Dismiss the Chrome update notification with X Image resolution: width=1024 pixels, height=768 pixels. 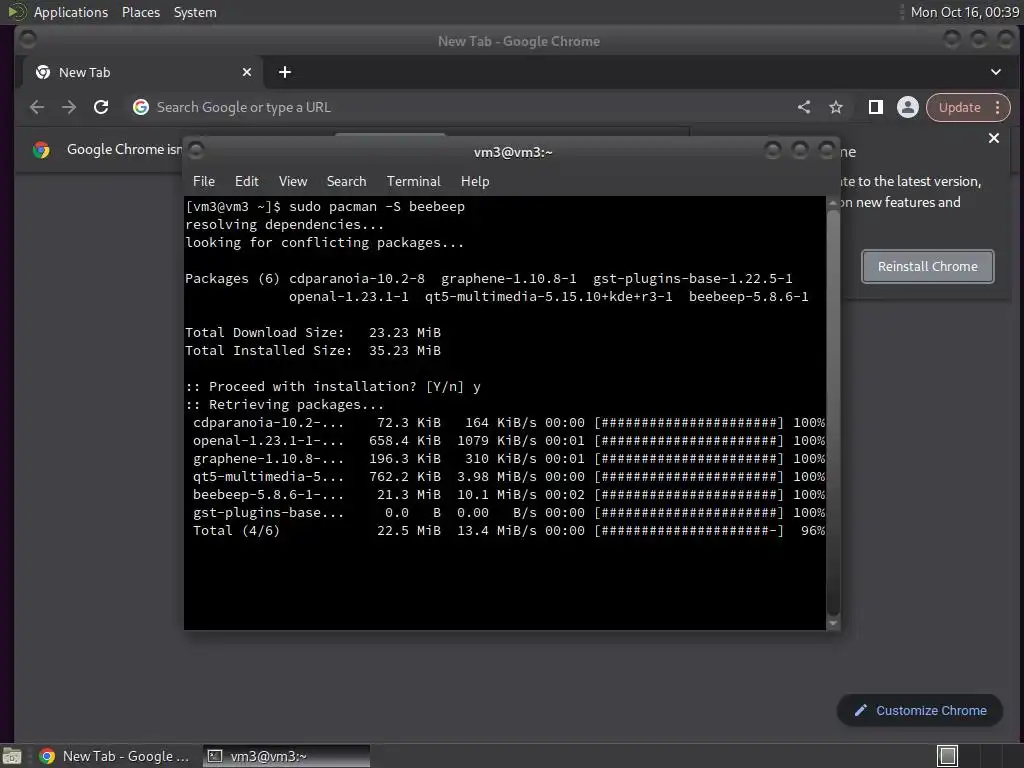(x=993, y=138)
